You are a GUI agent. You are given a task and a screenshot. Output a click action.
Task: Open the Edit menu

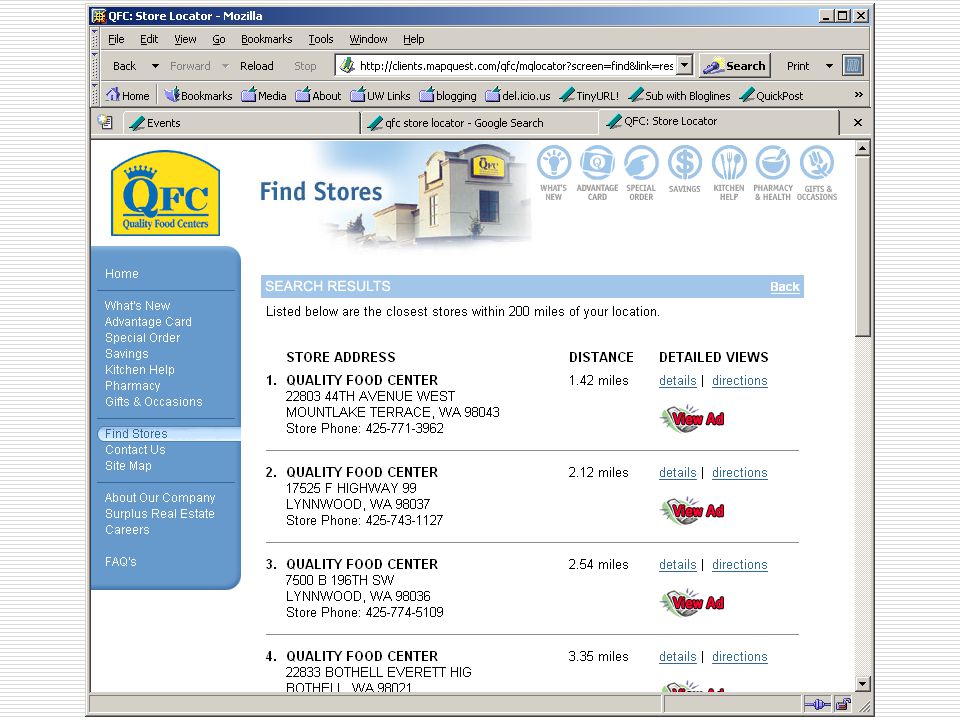149,39
